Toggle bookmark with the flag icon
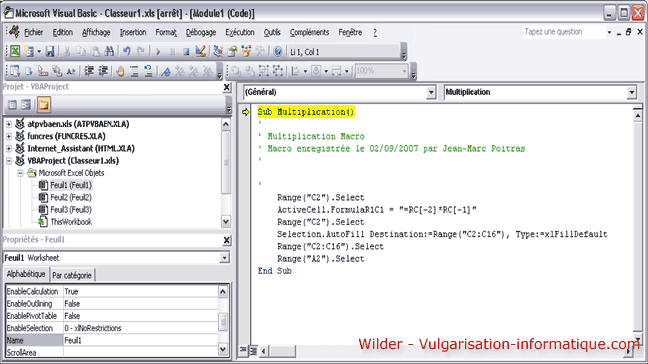Screen dimensions: 648x364 (x=166, y=71)
